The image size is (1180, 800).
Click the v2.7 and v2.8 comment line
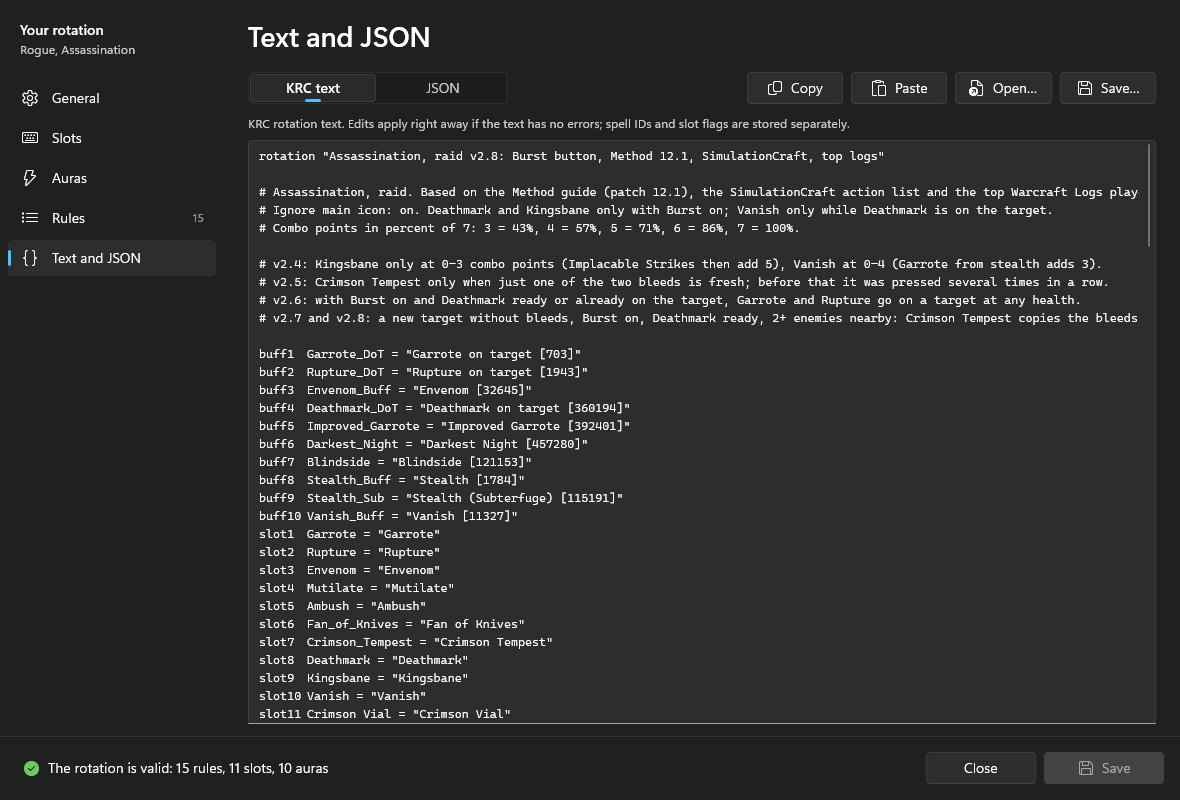(x=698, y=318)
